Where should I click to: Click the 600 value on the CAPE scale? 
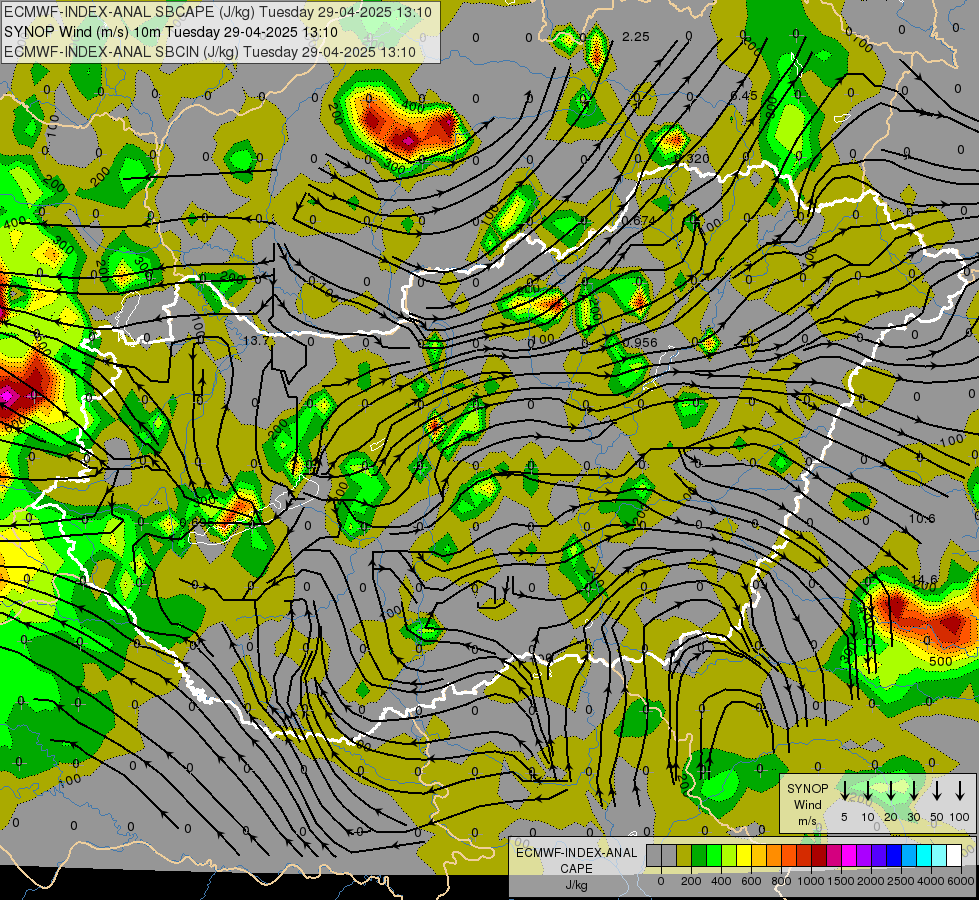751,881
